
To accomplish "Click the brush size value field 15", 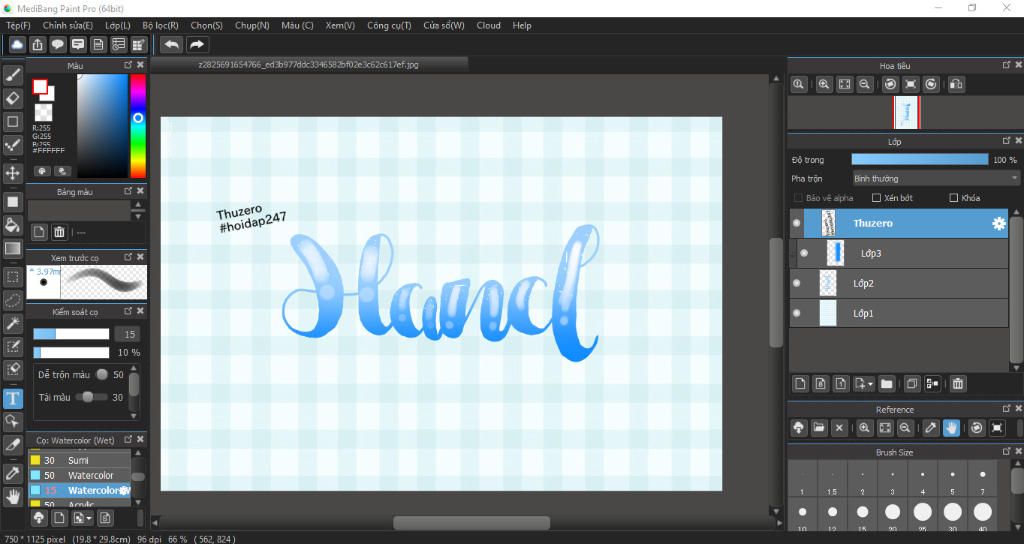I will [129, 334].
